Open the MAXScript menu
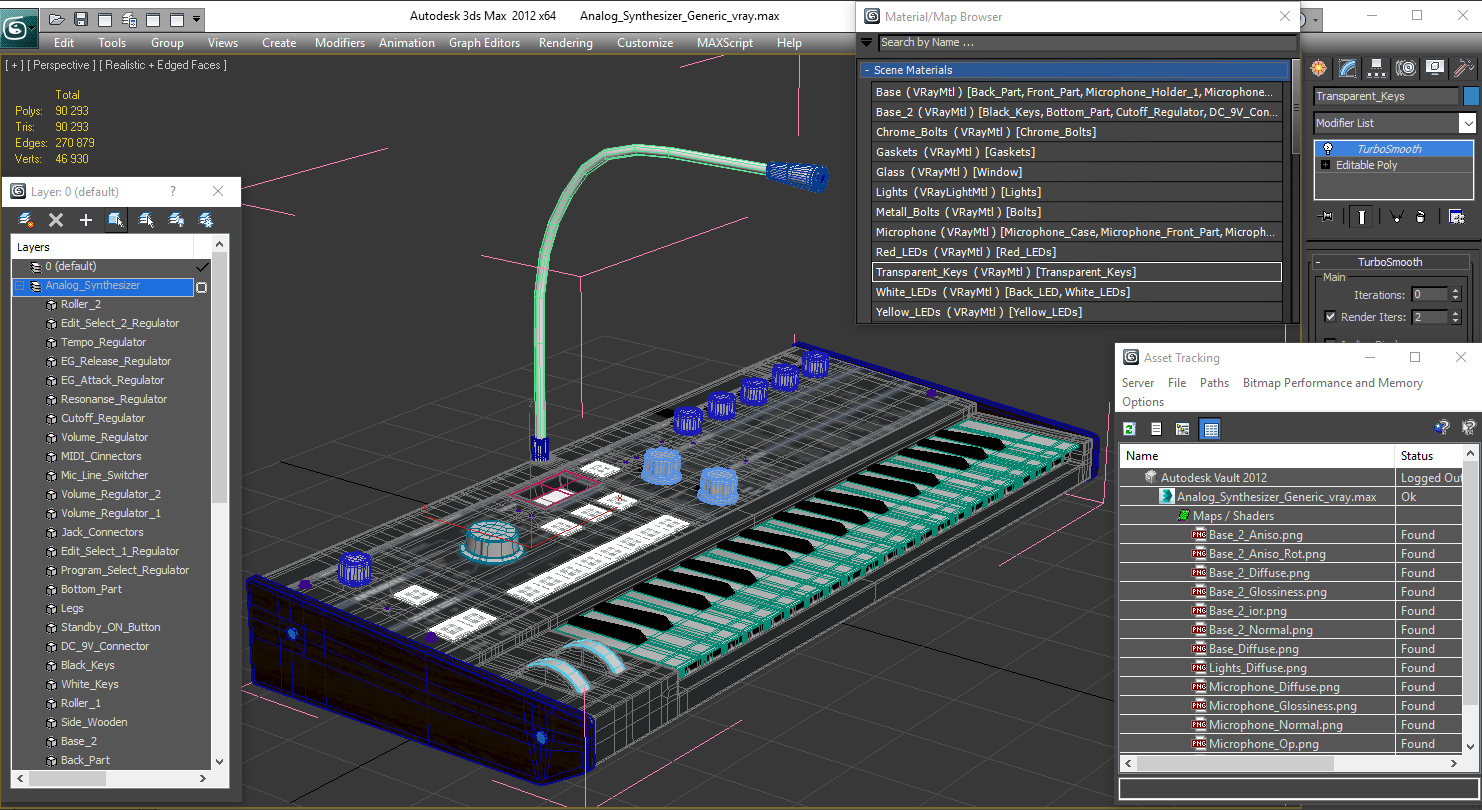This screenshot has width=1482, height=810. (725, 43)
